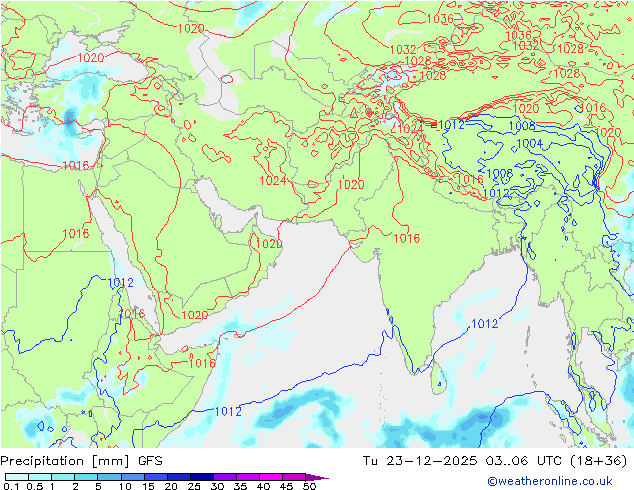Click the 1–2 mm legend swatch
The image size is (634, 490).
point(63,477)
